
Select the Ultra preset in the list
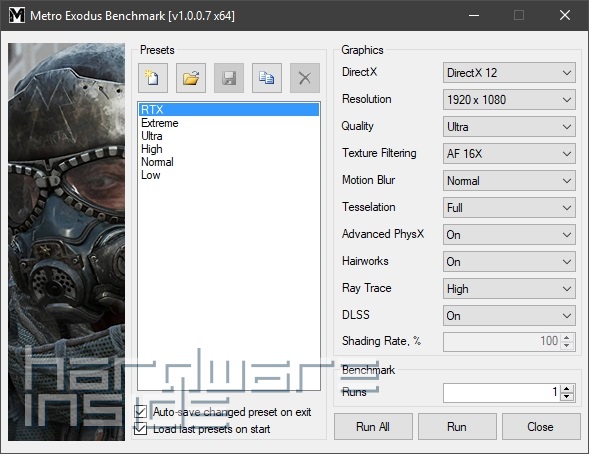pyautogui.click(x=229, y=136)
